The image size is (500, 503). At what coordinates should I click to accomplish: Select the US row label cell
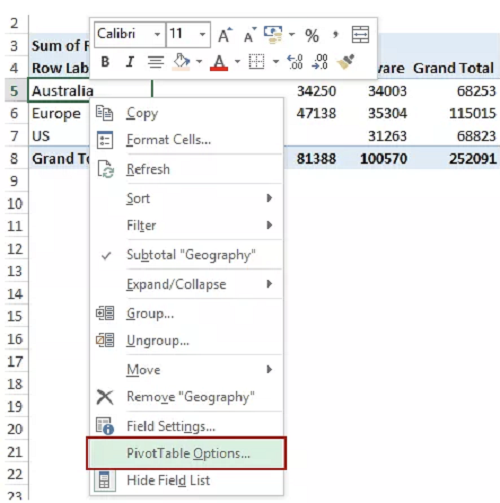(x=41, y=136)
